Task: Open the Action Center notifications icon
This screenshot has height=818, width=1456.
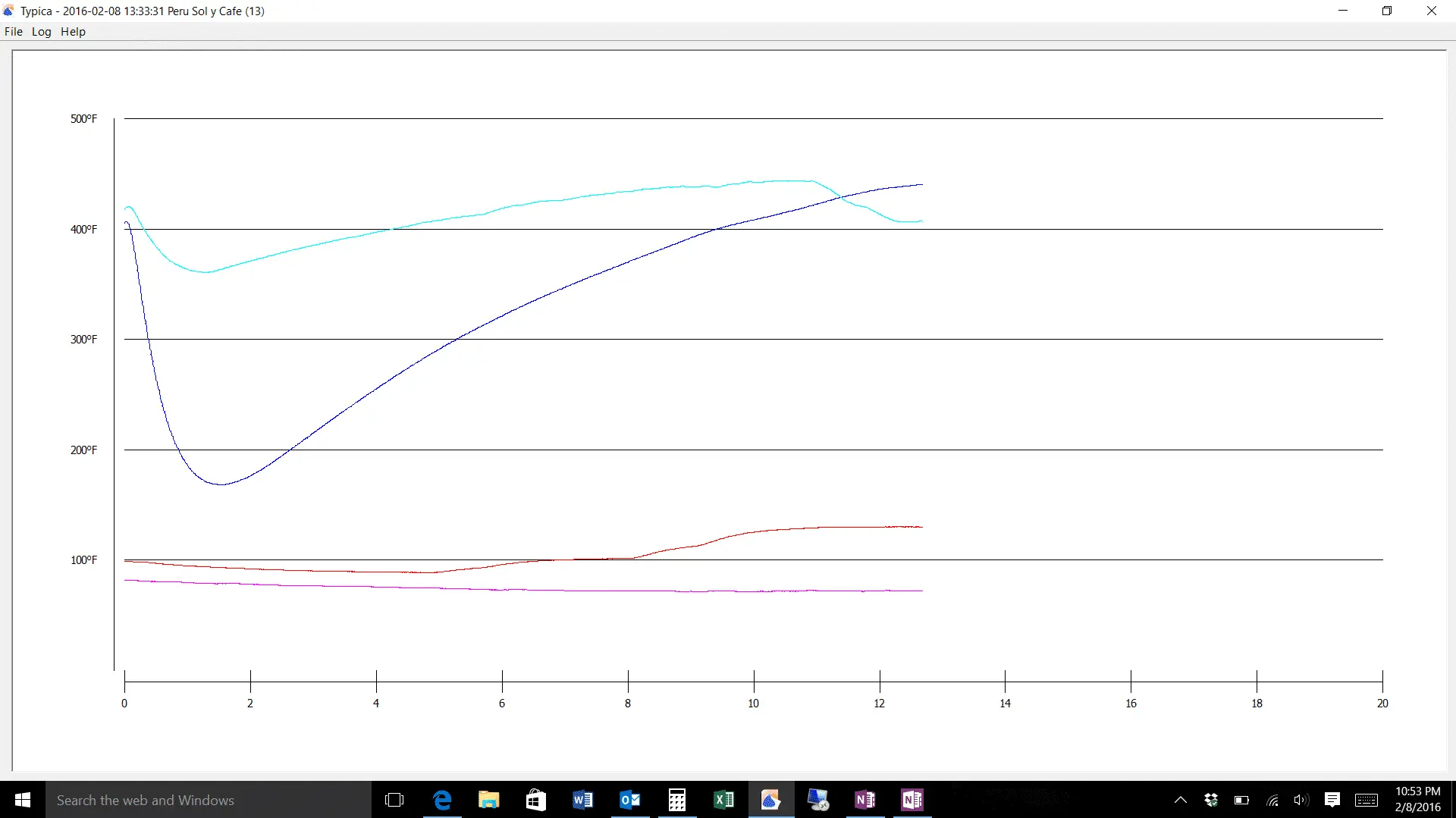Action: [1332, 800]
